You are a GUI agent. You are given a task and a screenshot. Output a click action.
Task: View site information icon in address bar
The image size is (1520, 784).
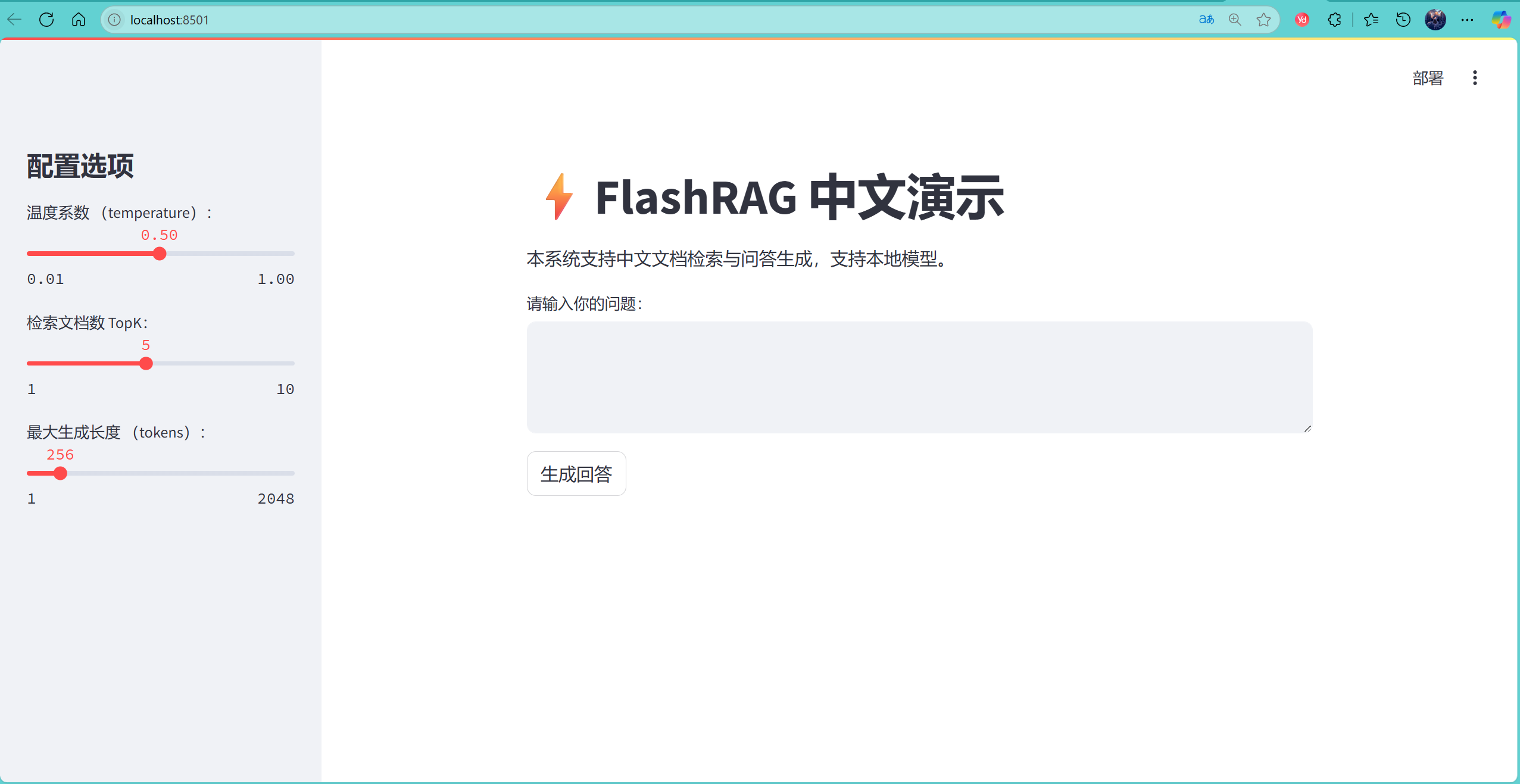click(x=114, y=20)
